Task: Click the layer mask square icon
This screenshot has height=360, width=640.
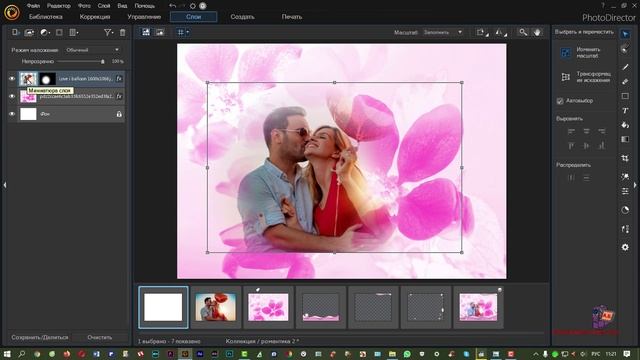Action: pyautogui.click(x=59, y=32)
